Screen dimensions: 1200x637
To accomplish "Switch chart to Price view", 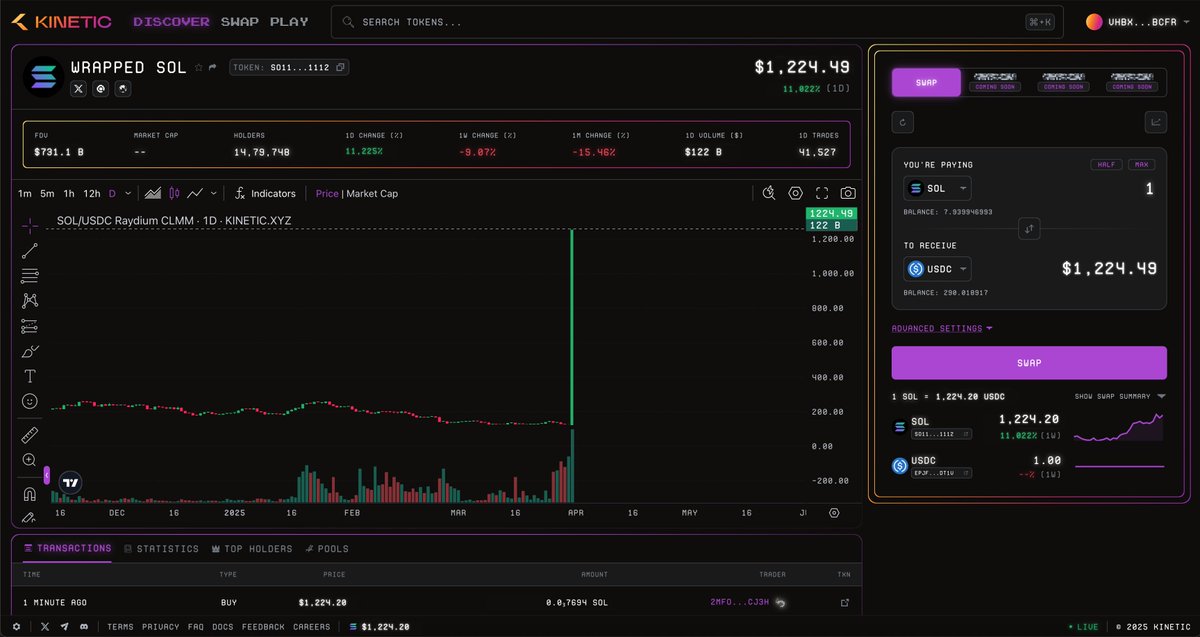I will [327, 194].
